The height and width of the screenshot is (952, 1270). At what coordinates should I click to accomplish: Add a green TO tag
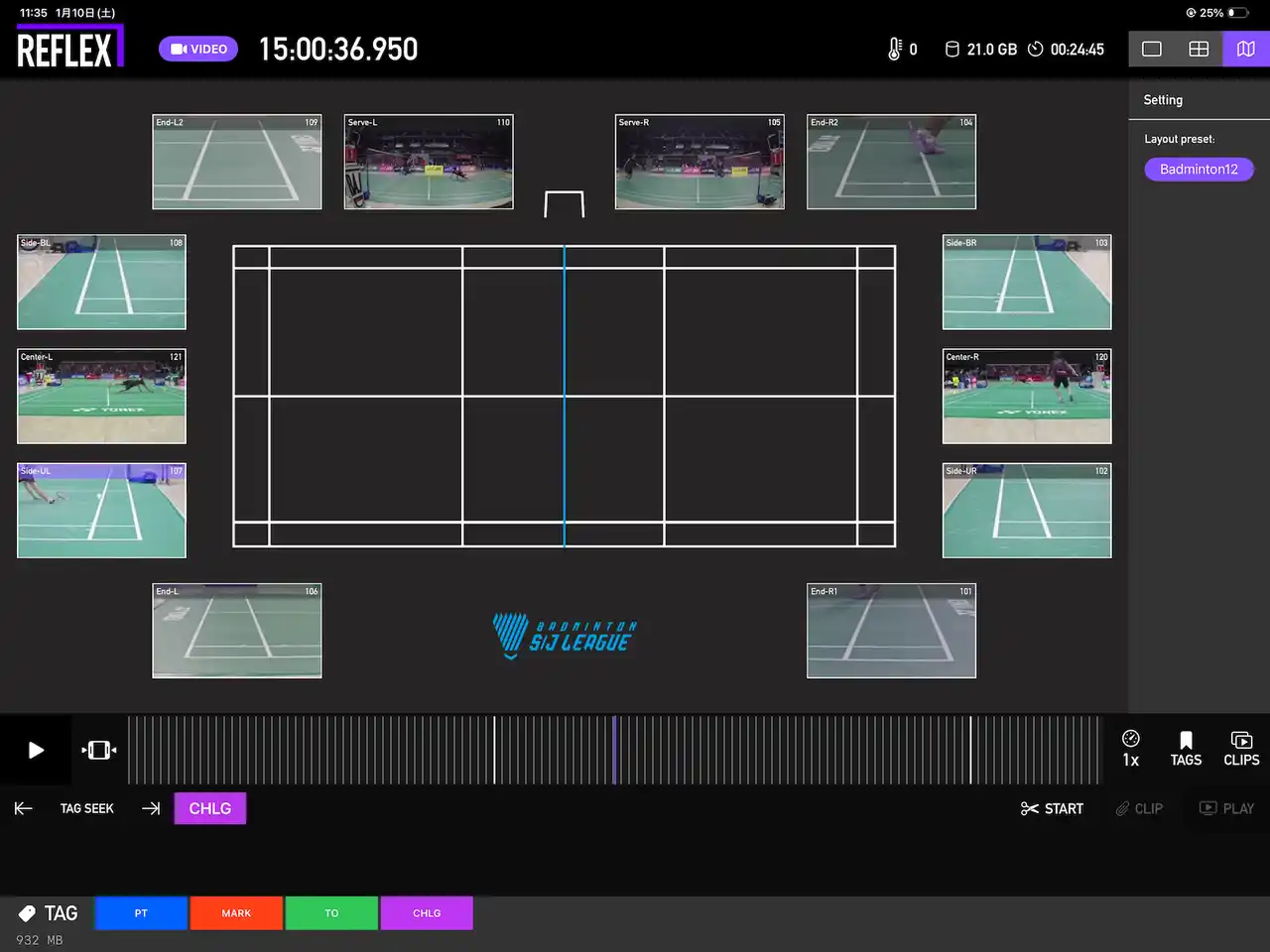(331, 913)
